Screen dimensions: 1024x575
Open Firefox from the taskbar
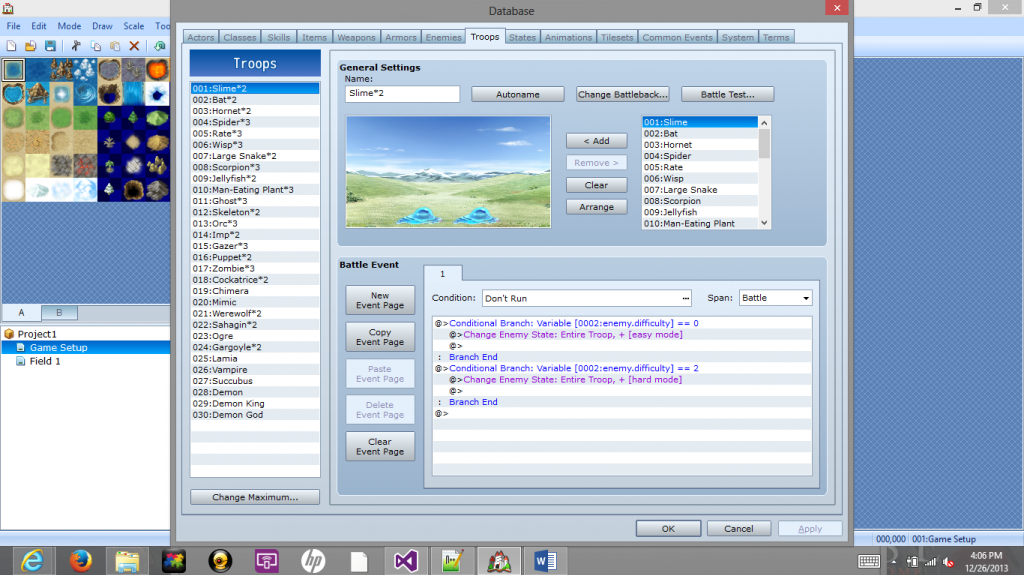tap(81, 561)
